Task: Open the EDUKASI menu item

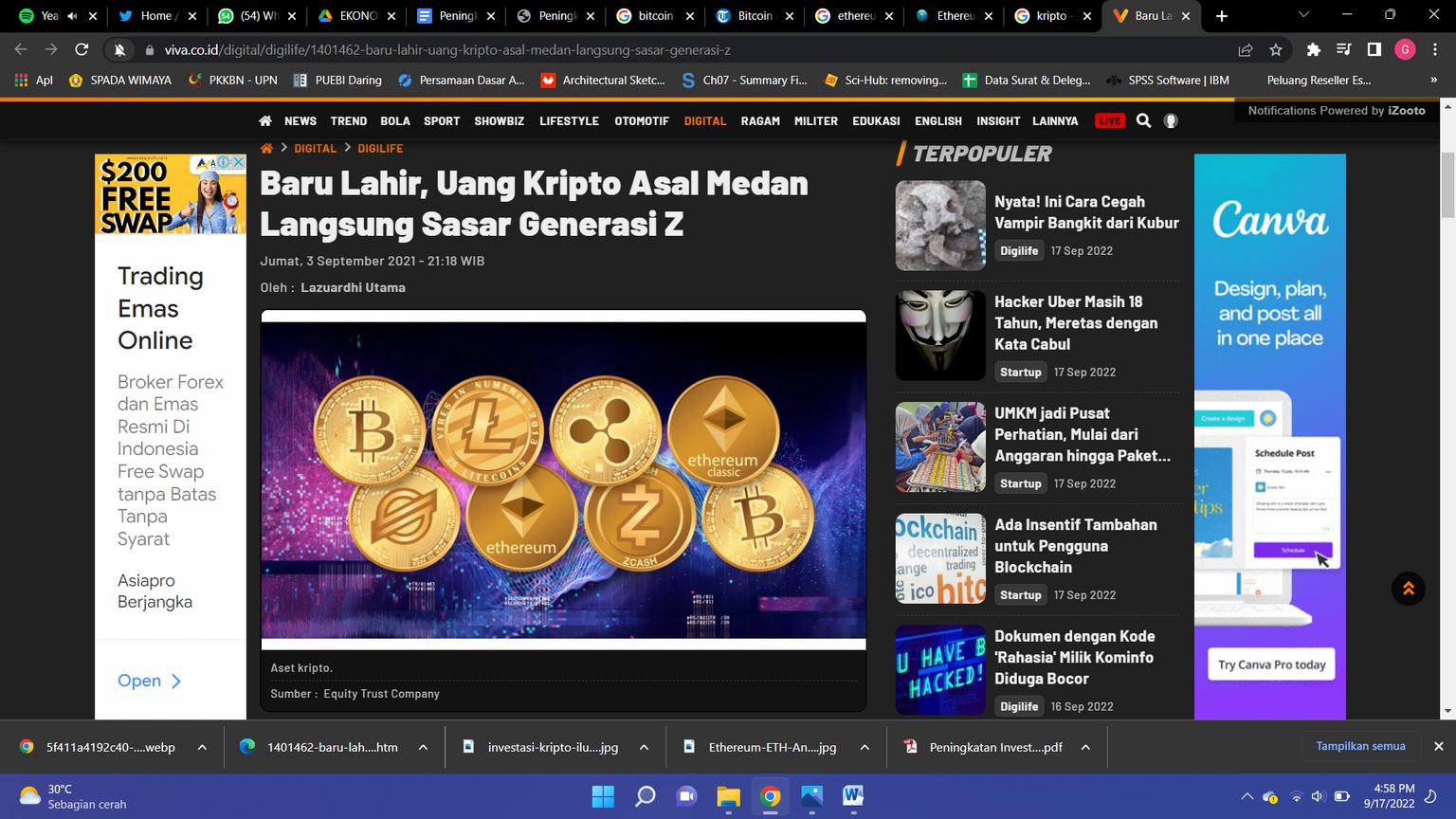Action: pyautogui.click(x=876, y=120)
